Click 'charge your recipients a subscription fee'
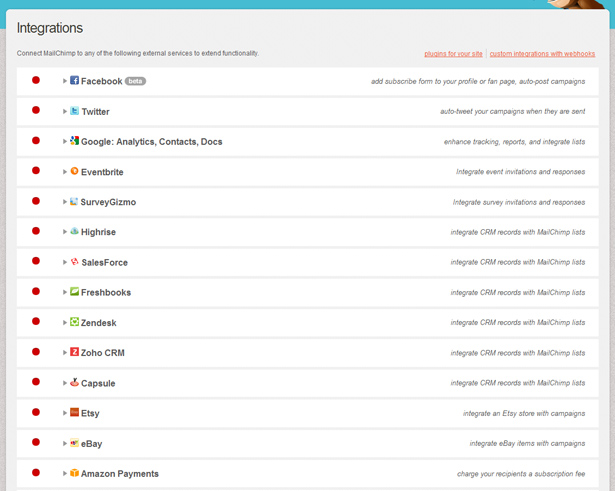 pyautogui.click(x=521, y=474)
